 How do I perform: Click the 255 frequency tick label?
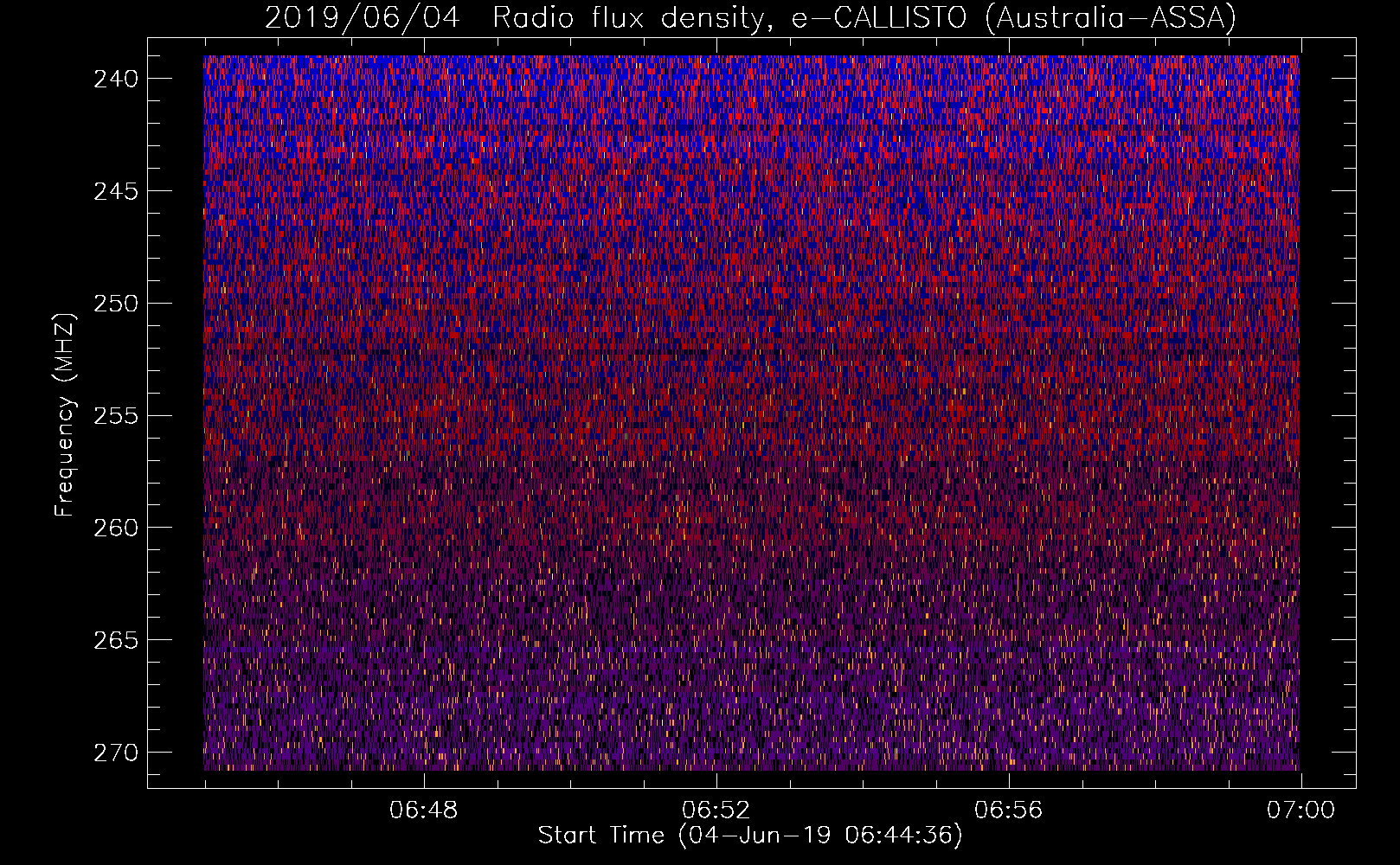point(116,416)
